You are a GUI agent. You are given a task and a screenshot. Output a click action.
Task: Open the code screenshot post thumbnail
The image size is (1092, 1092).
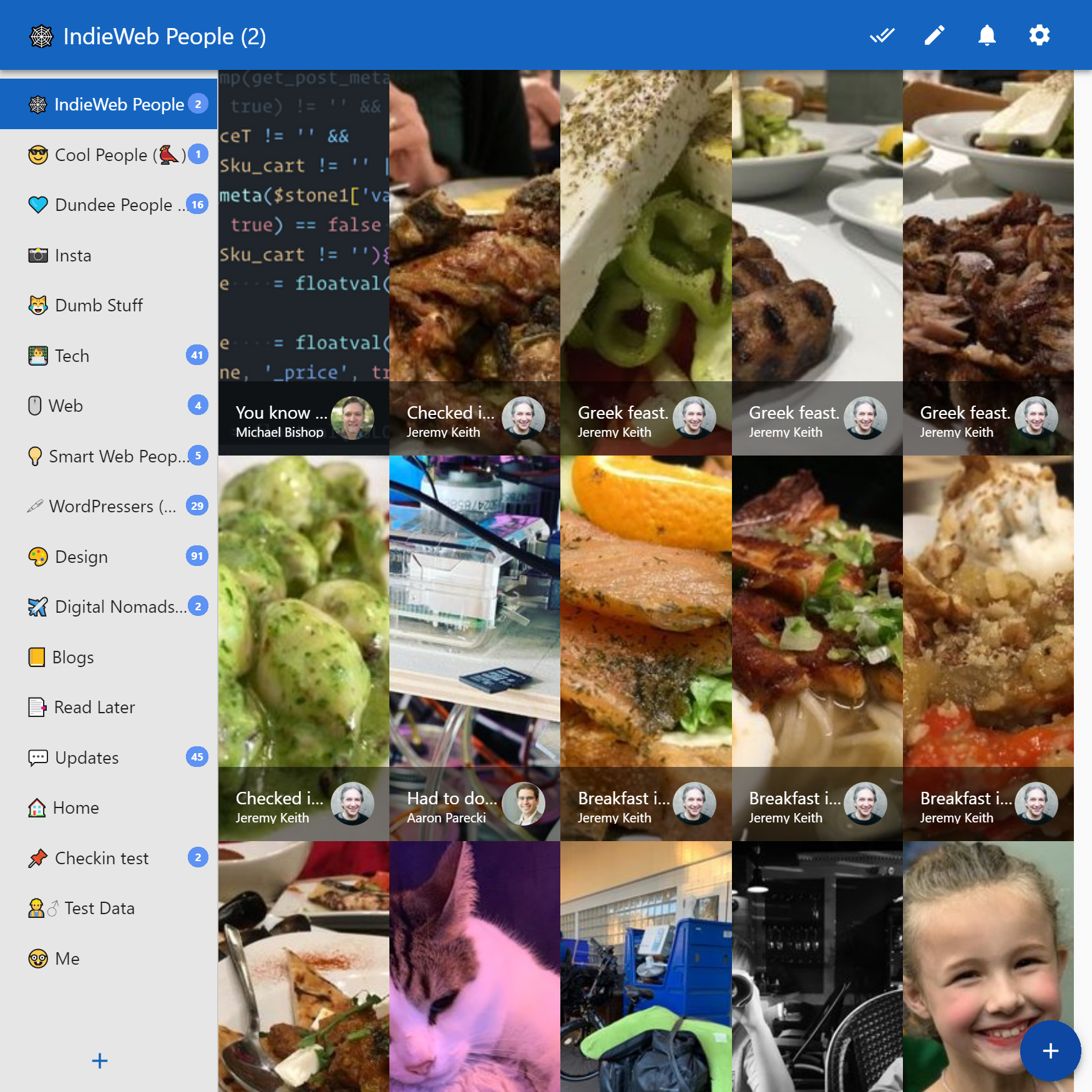click(304, 225)
